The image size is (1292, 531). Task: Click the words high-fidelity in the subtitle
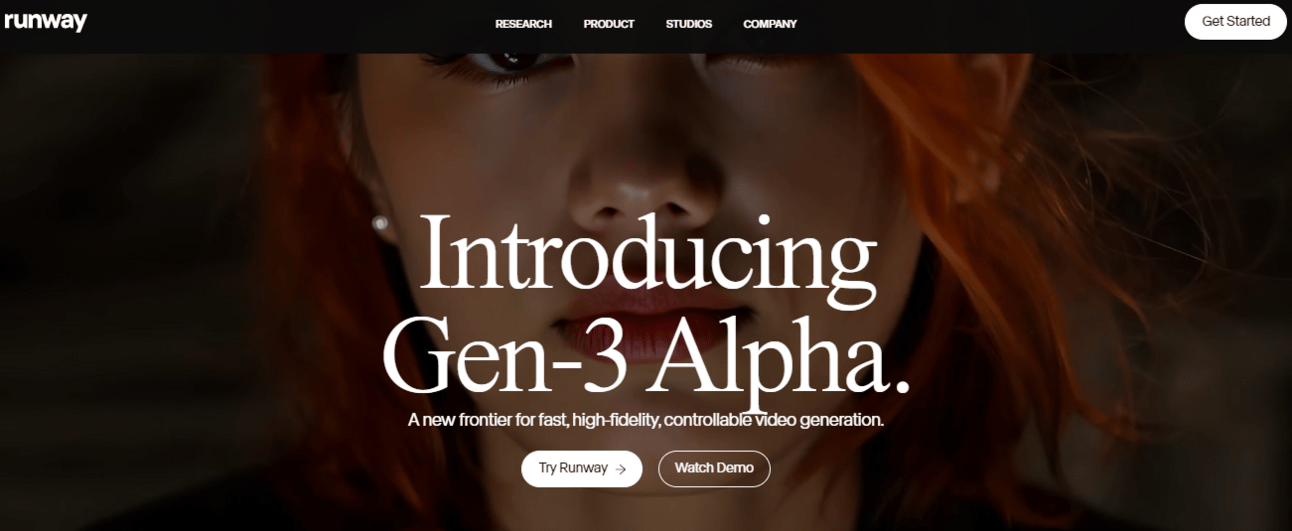pos(613,420)
